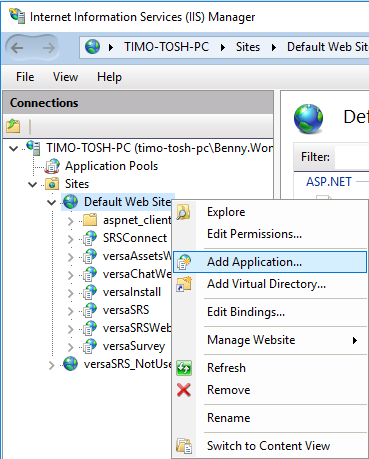
Task: Open the View menu
Action: pyautogui.click(x=65, y=77)
